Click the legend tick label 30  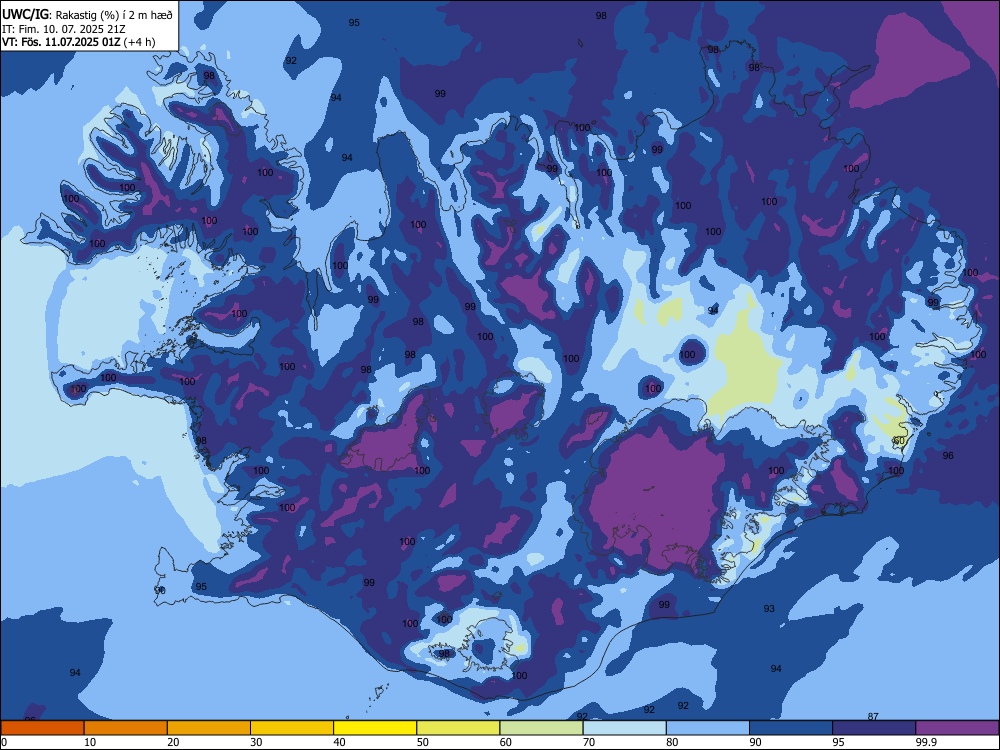(256, 742)
